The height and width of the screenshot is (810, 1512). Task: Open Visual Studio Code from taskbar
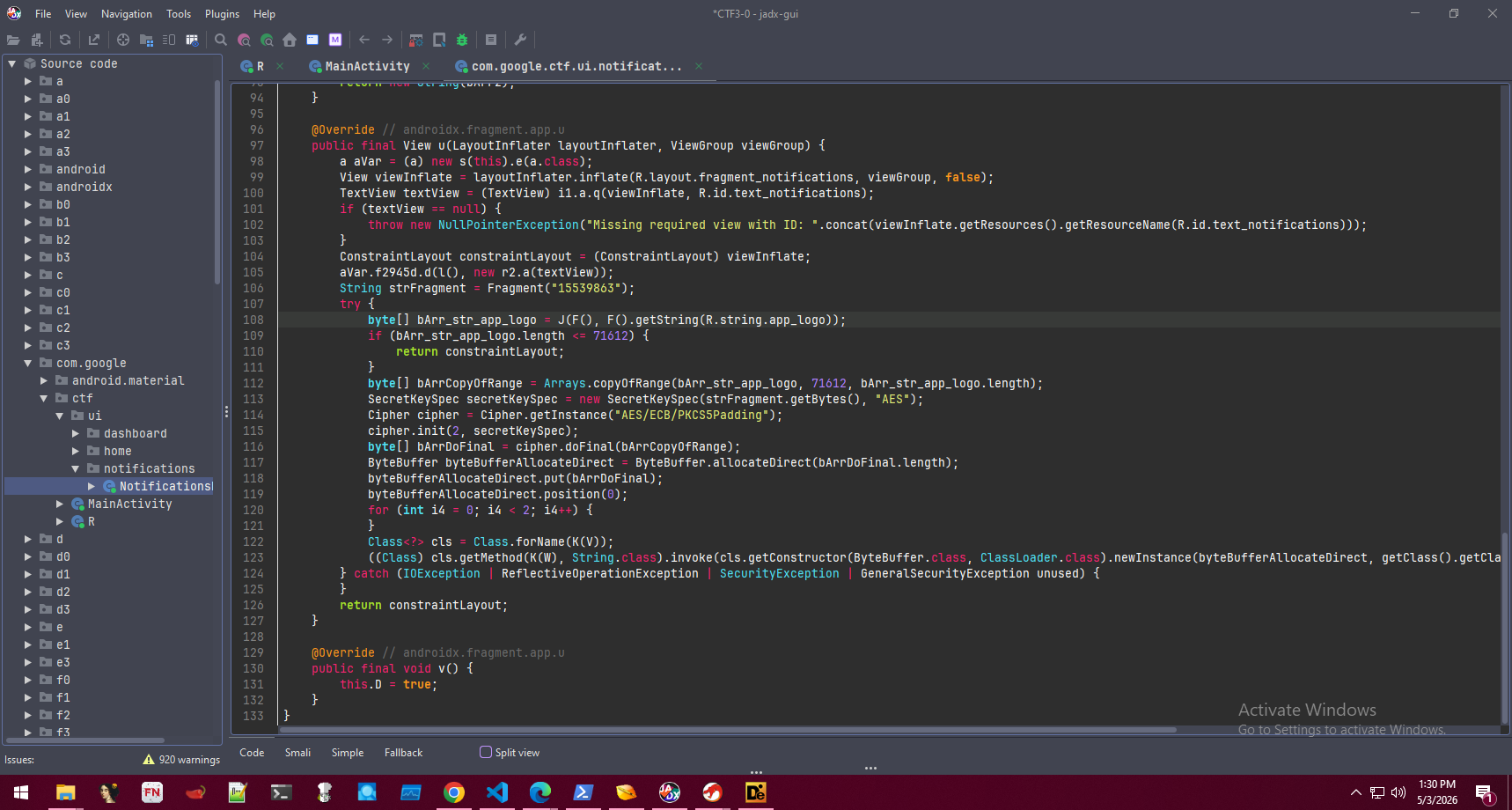point(497,792)
